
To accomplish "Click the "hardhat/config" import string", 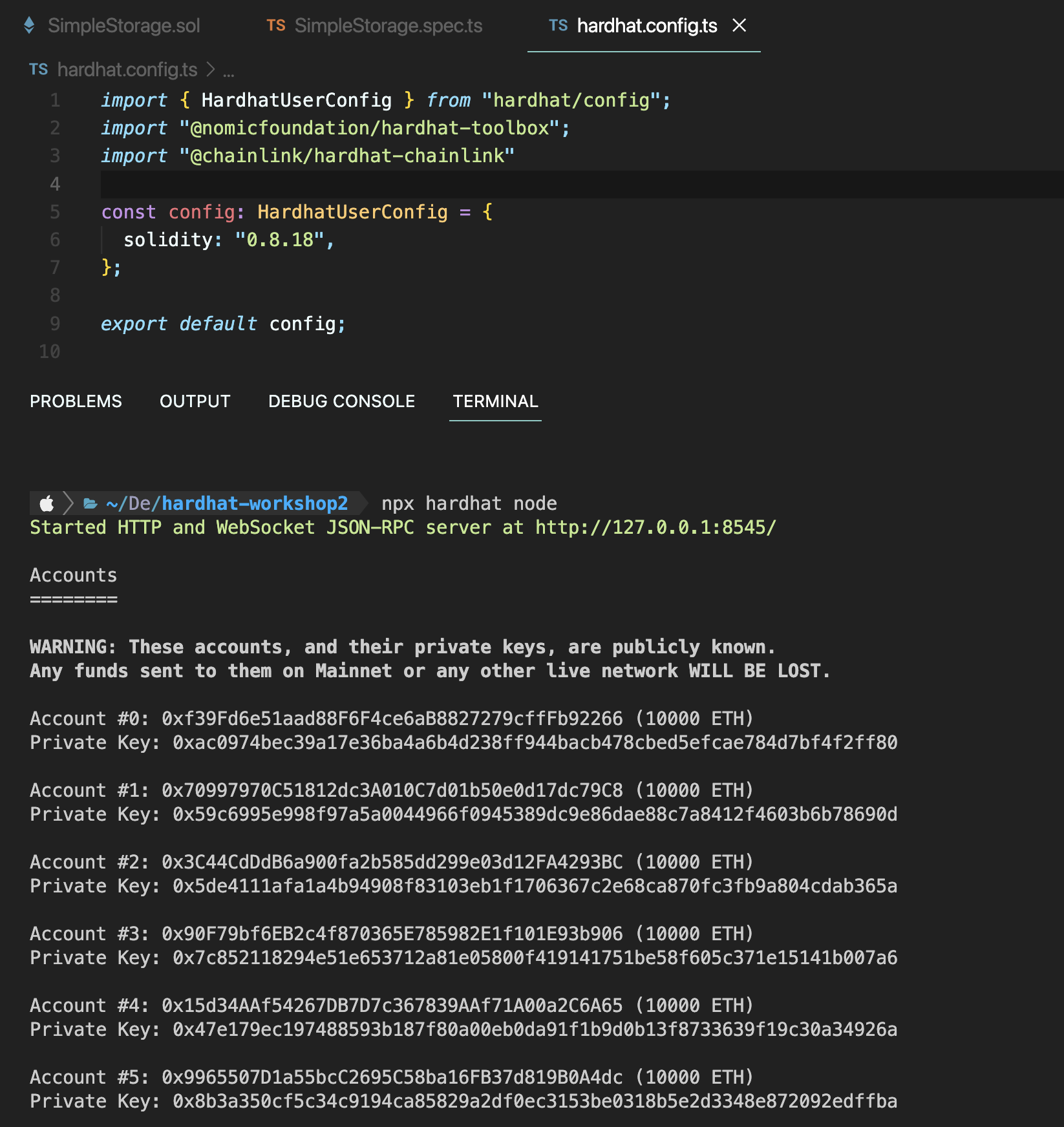I will [571, 100].
